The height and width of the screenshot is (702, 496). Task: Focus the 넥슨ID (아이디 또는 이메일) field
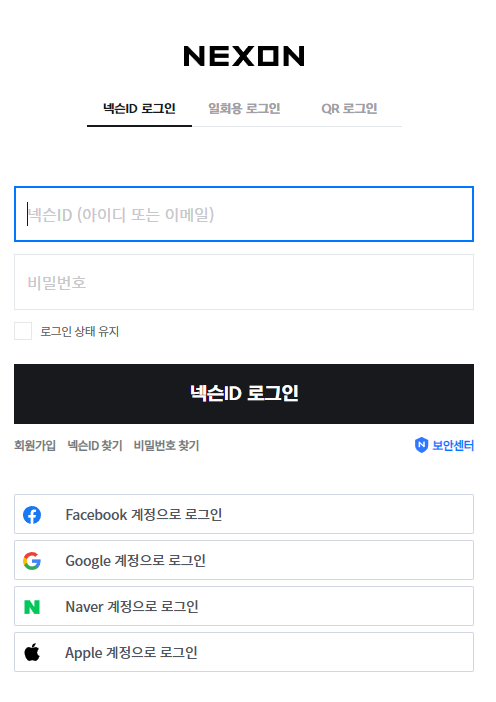click(x=244, y=214)
